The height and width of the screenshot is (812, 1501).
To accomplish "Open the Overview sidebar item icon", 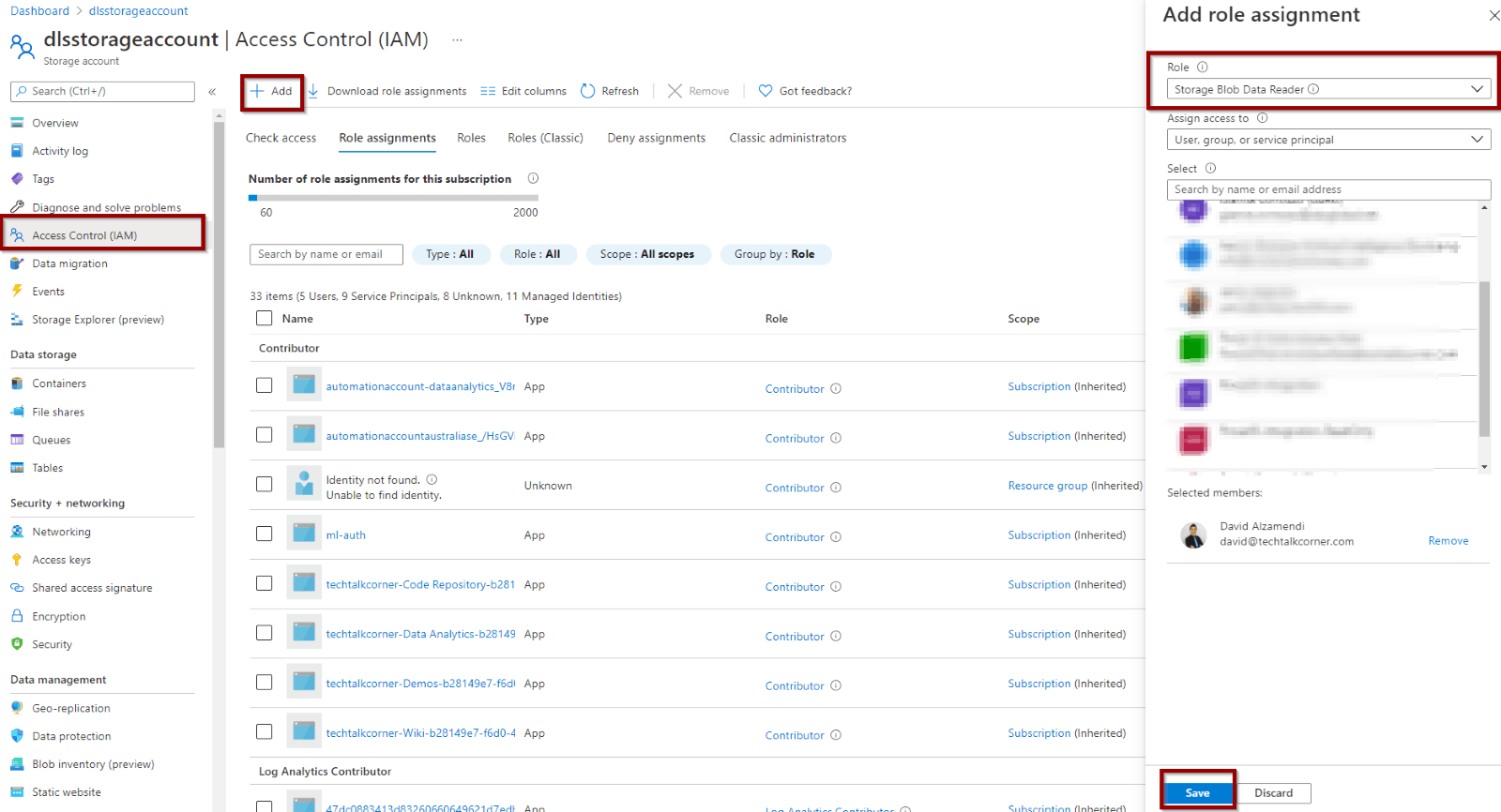I will [x=17, y=123].
